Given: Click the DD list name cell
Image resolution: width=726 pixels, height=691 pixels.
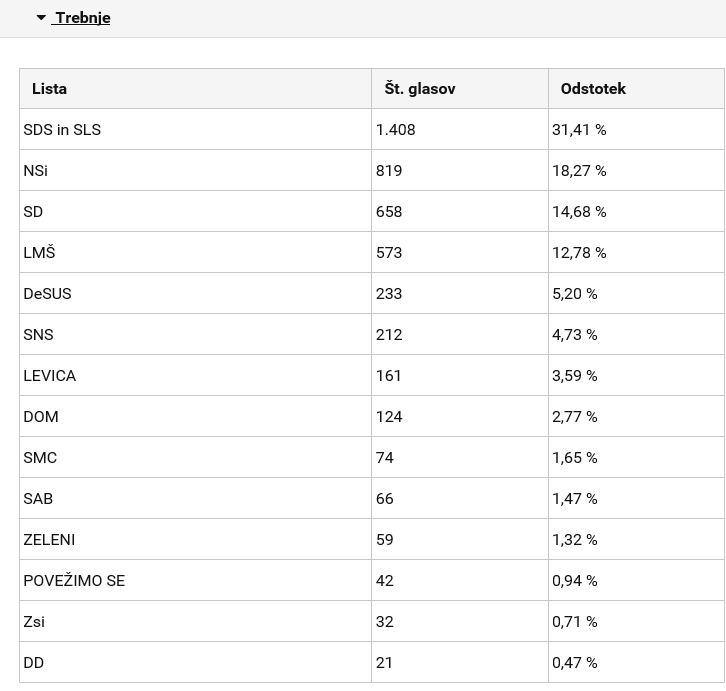Looking at the screenshot, I should (x=195, y=662).
